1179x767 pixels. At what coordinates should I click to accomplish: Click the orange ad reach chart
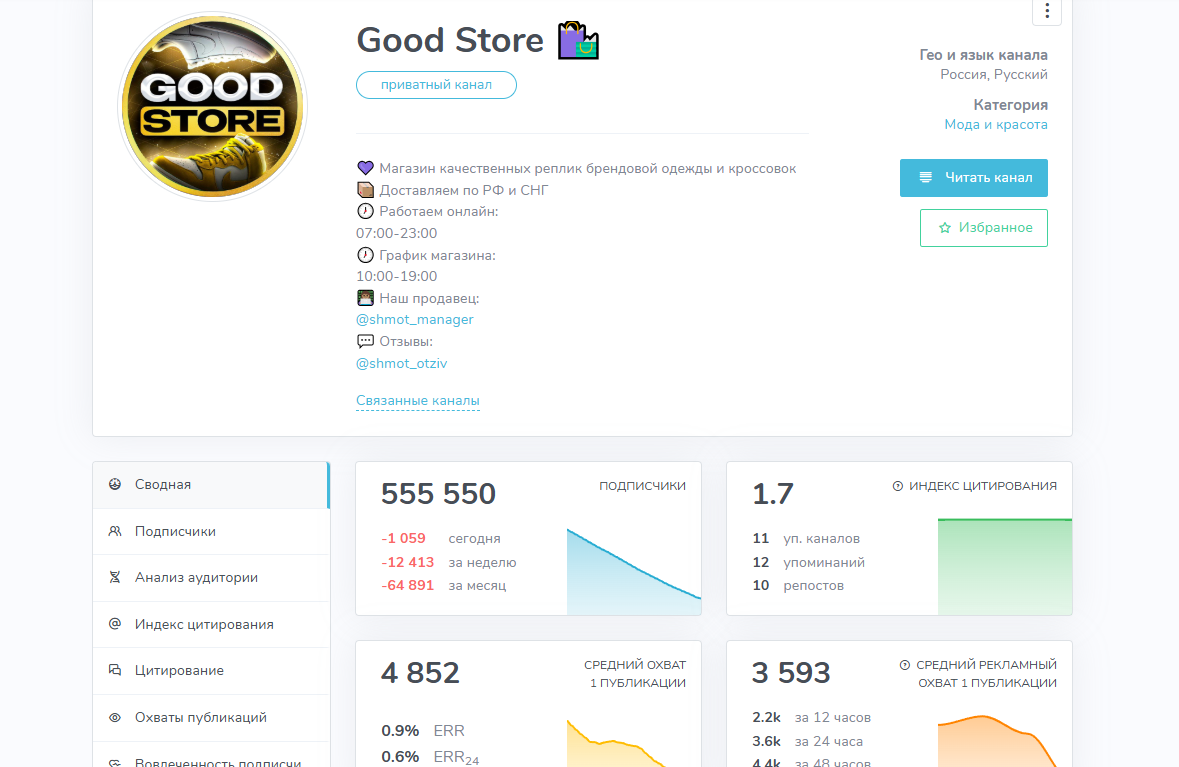tap(997, 741)
